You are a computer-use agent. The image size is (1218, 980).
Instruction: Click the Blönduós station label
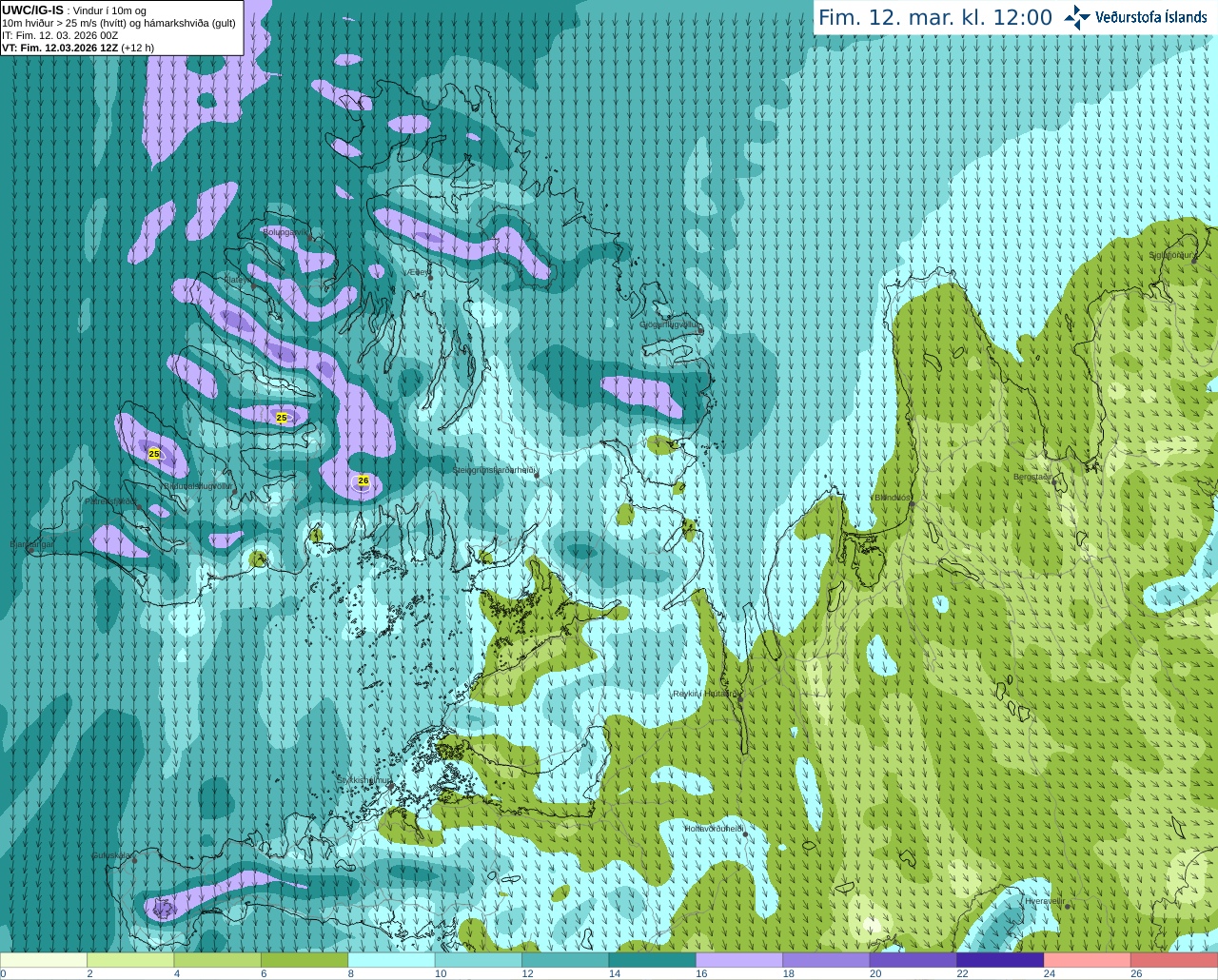[x=893, y=498]
